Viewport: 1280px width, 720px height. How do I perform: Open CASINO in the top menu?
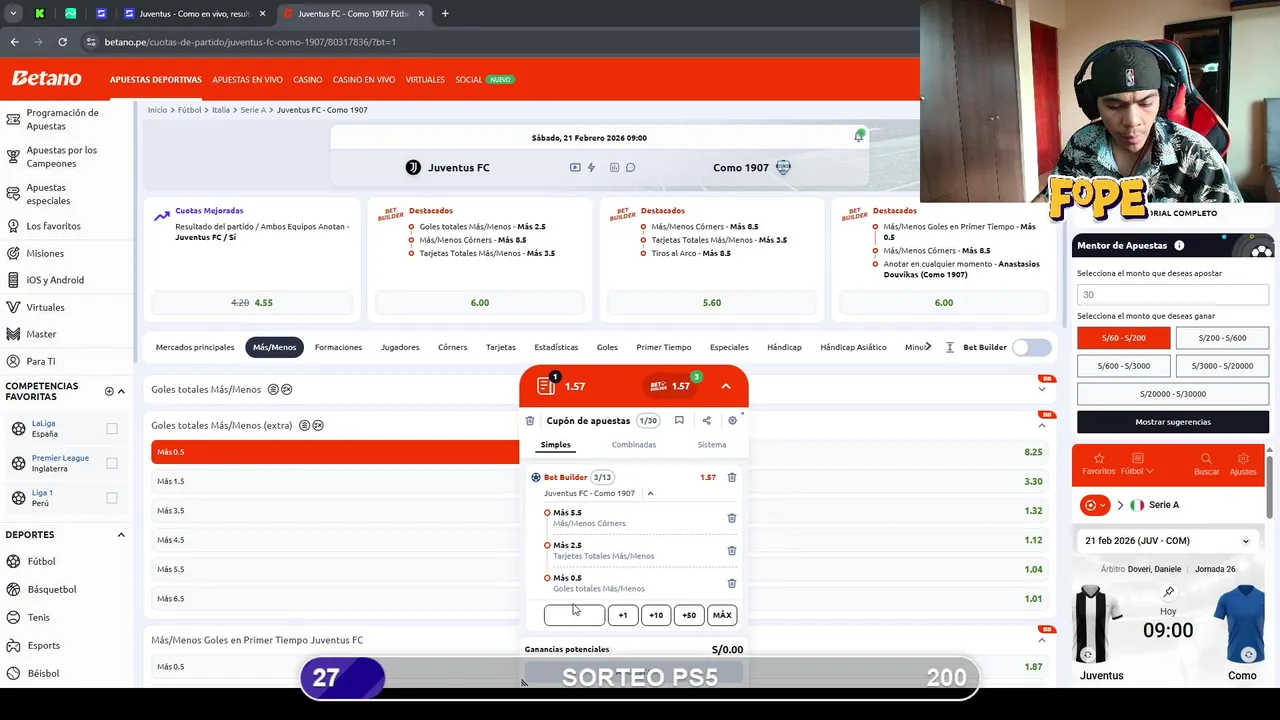[x=307, y=79]
